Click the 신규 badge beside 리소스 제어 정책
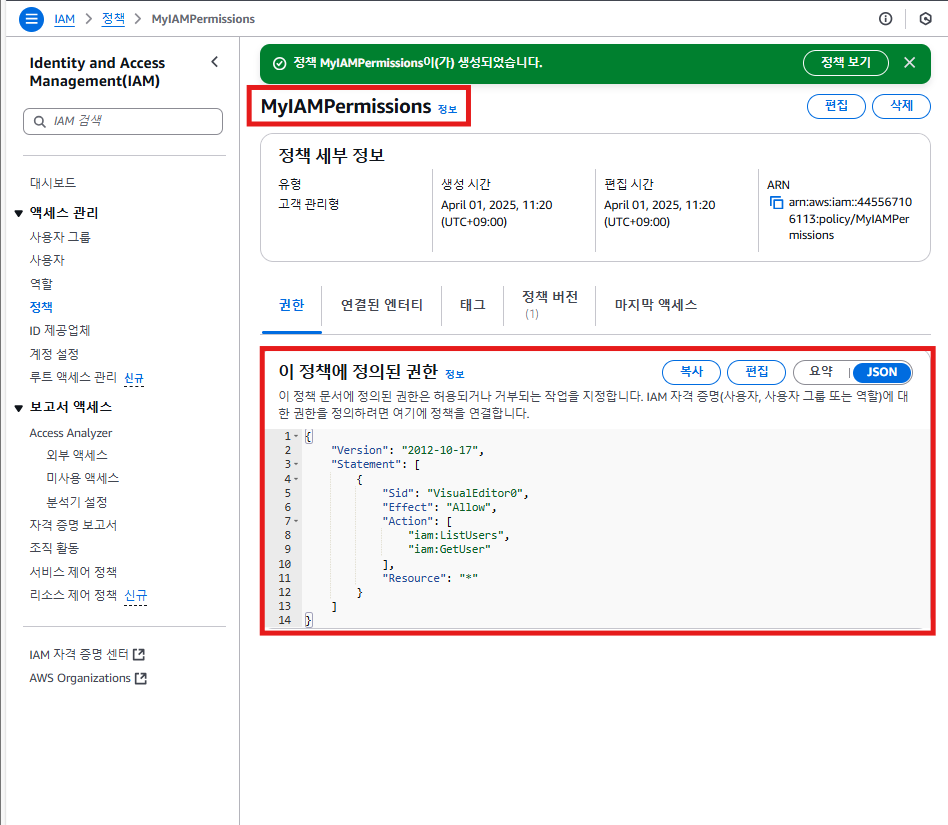948x825 pixels. tap(135, 596)
